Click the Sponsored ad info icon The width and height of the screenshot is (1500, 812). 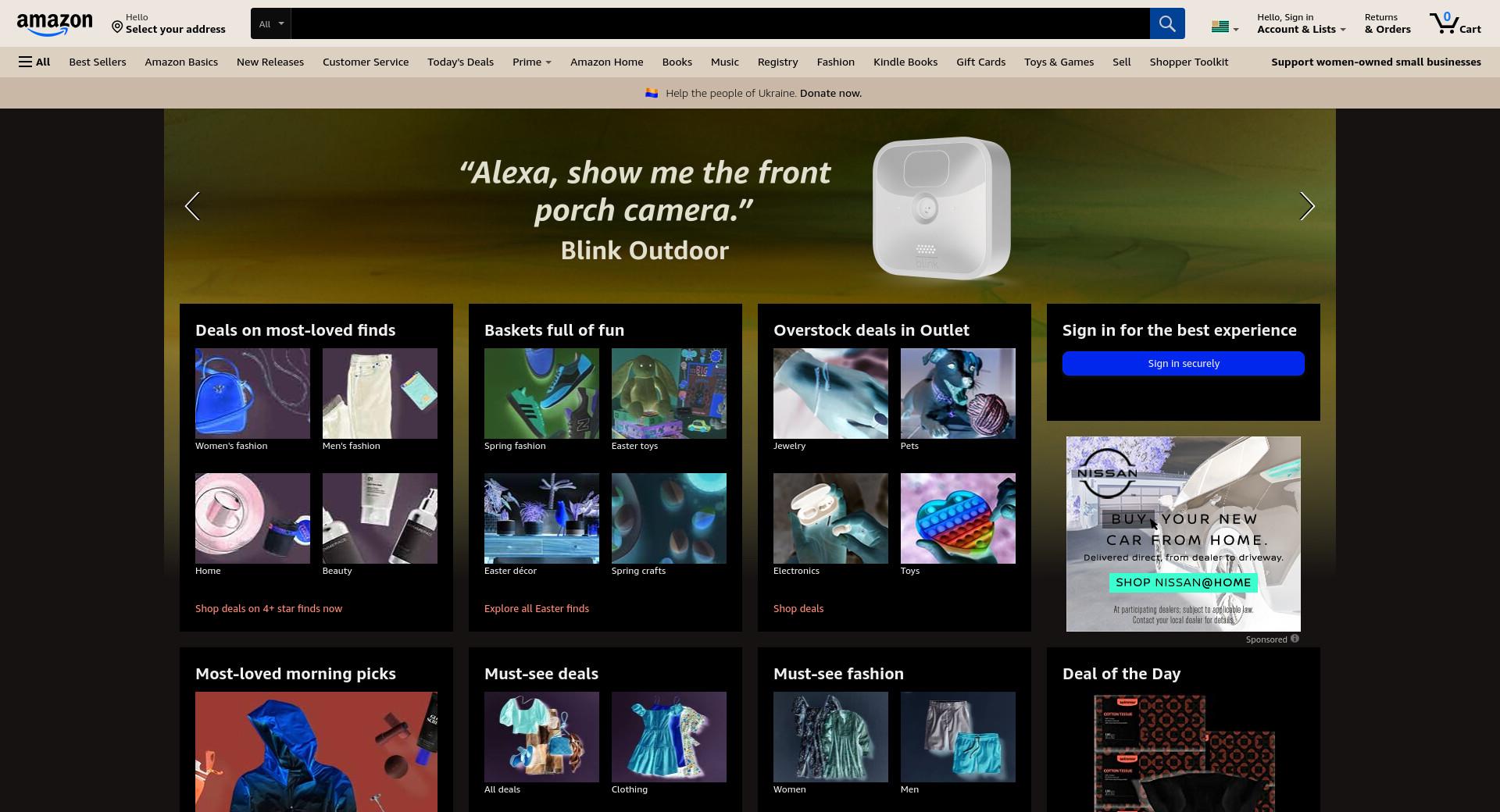1295,639
